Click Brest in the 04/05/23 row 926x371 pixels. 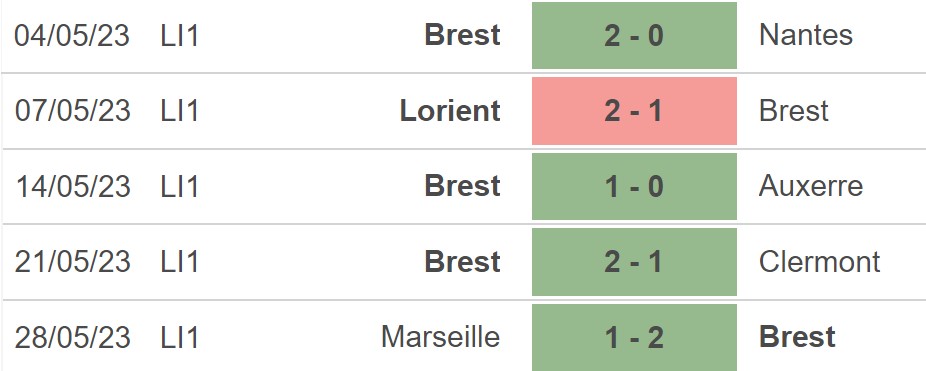(462, 35)
